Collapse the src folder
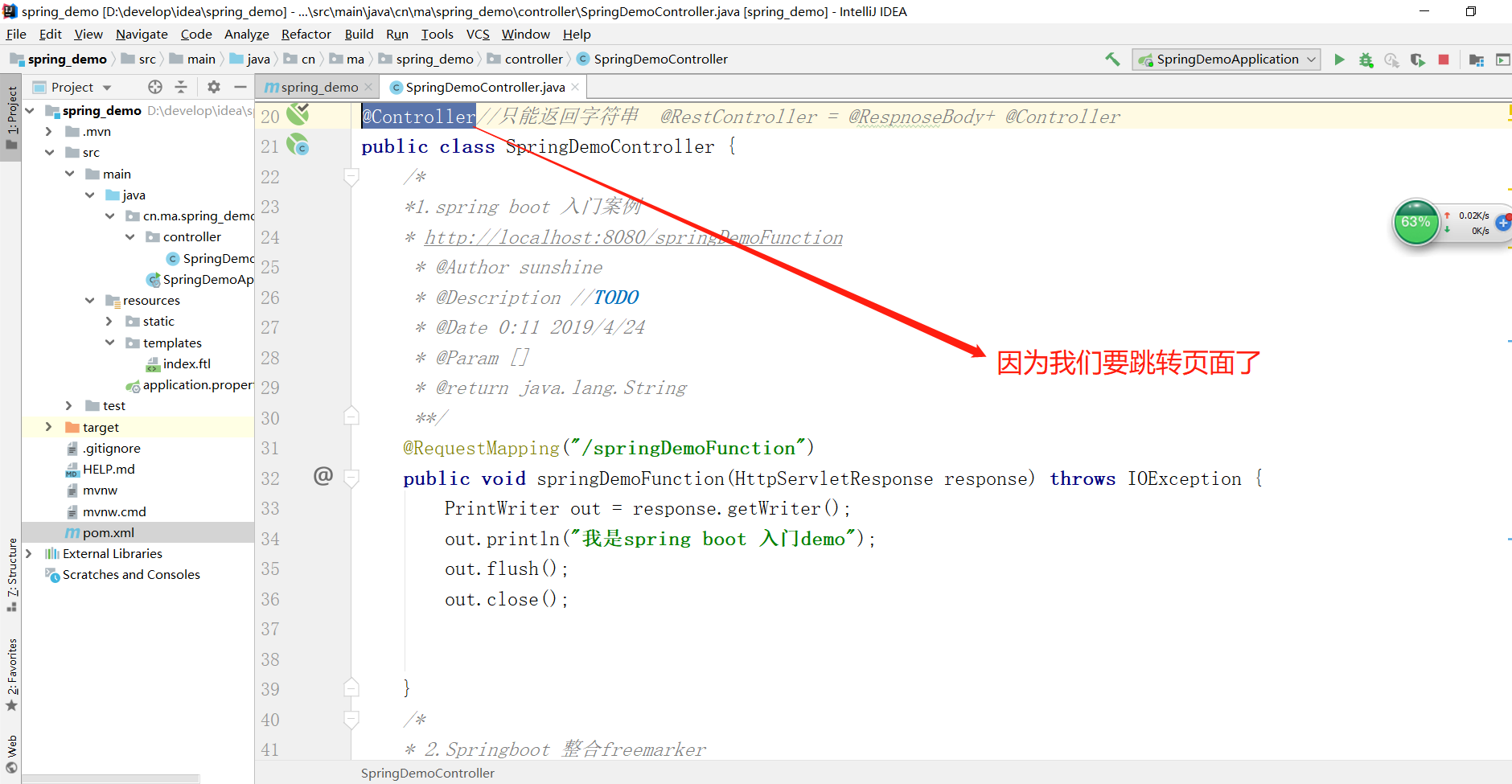The image size is (1512, 784). point(49,153)
